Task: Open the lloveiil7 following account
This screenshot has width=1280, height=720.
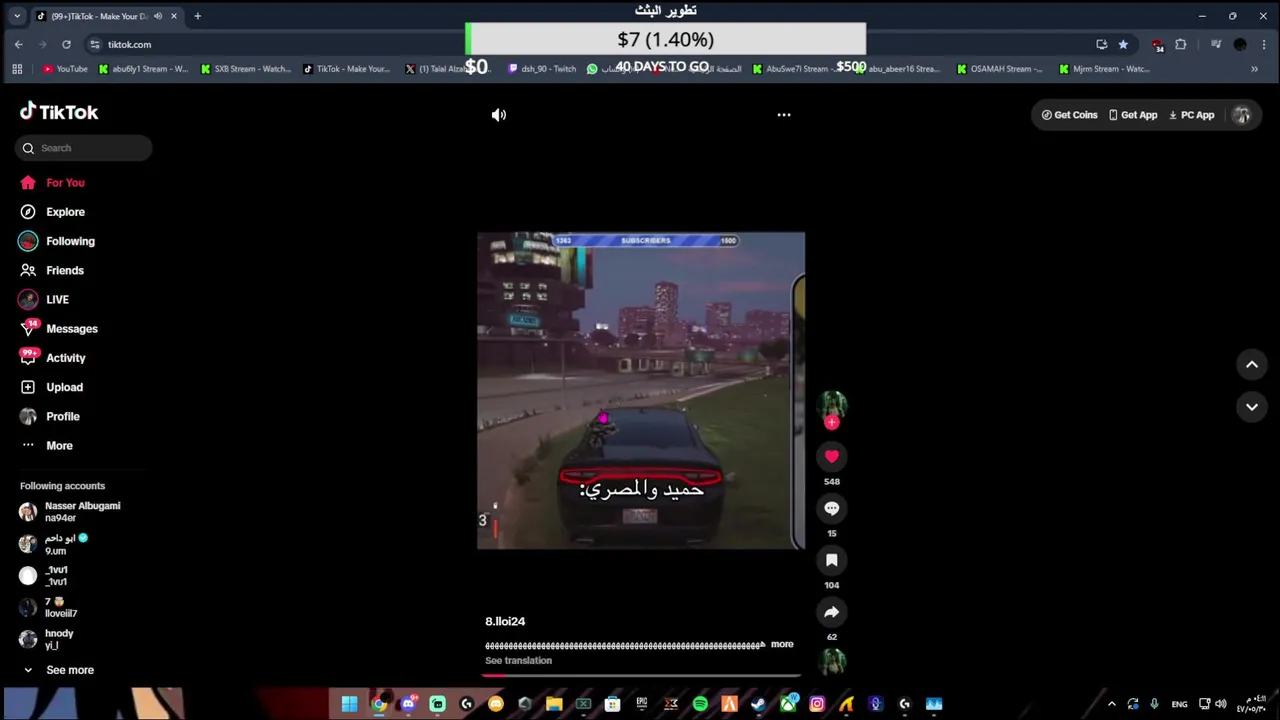Action: coord(50,608)
